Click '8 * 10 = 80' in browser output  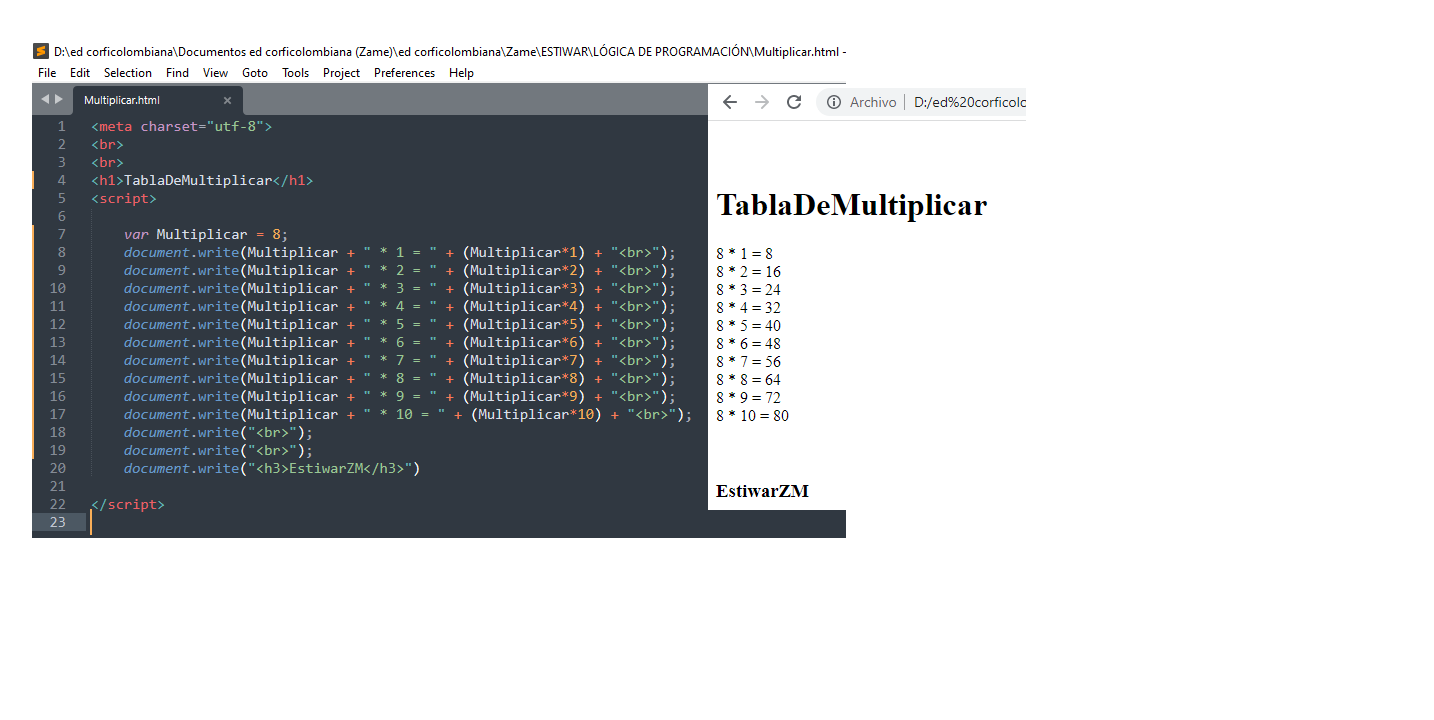pos(752,416)
